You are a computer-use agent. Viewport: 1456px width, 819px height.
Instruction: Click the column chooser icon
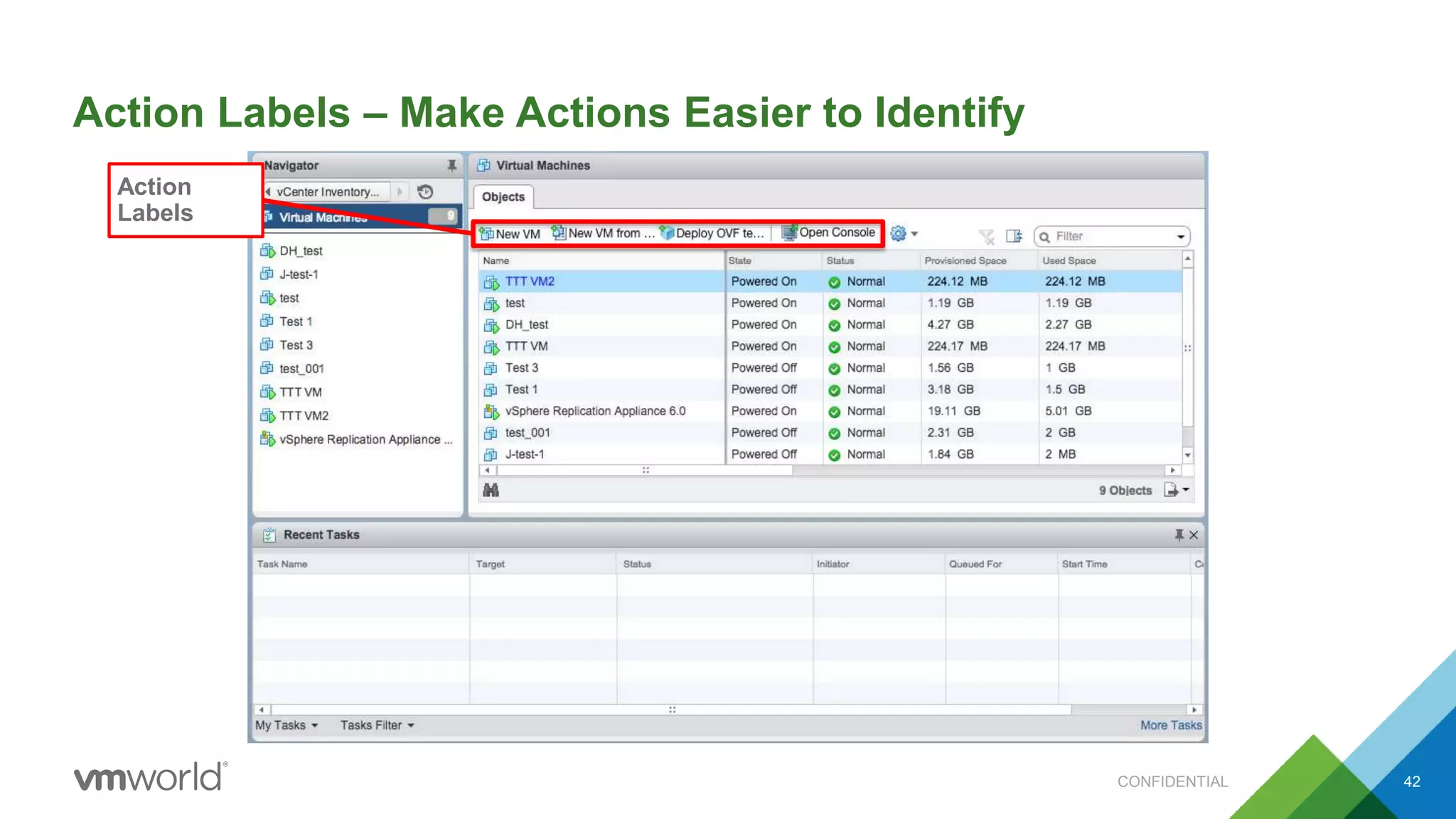click(1014, 236)
